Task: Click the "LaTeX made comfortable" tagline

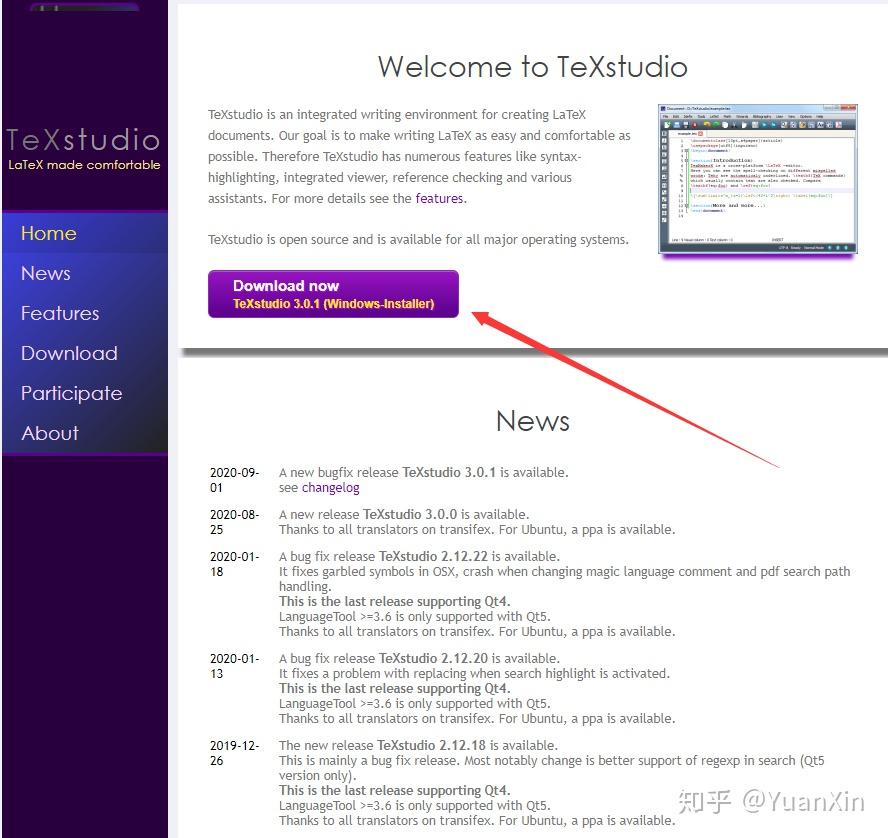Action: pos(84,165)
